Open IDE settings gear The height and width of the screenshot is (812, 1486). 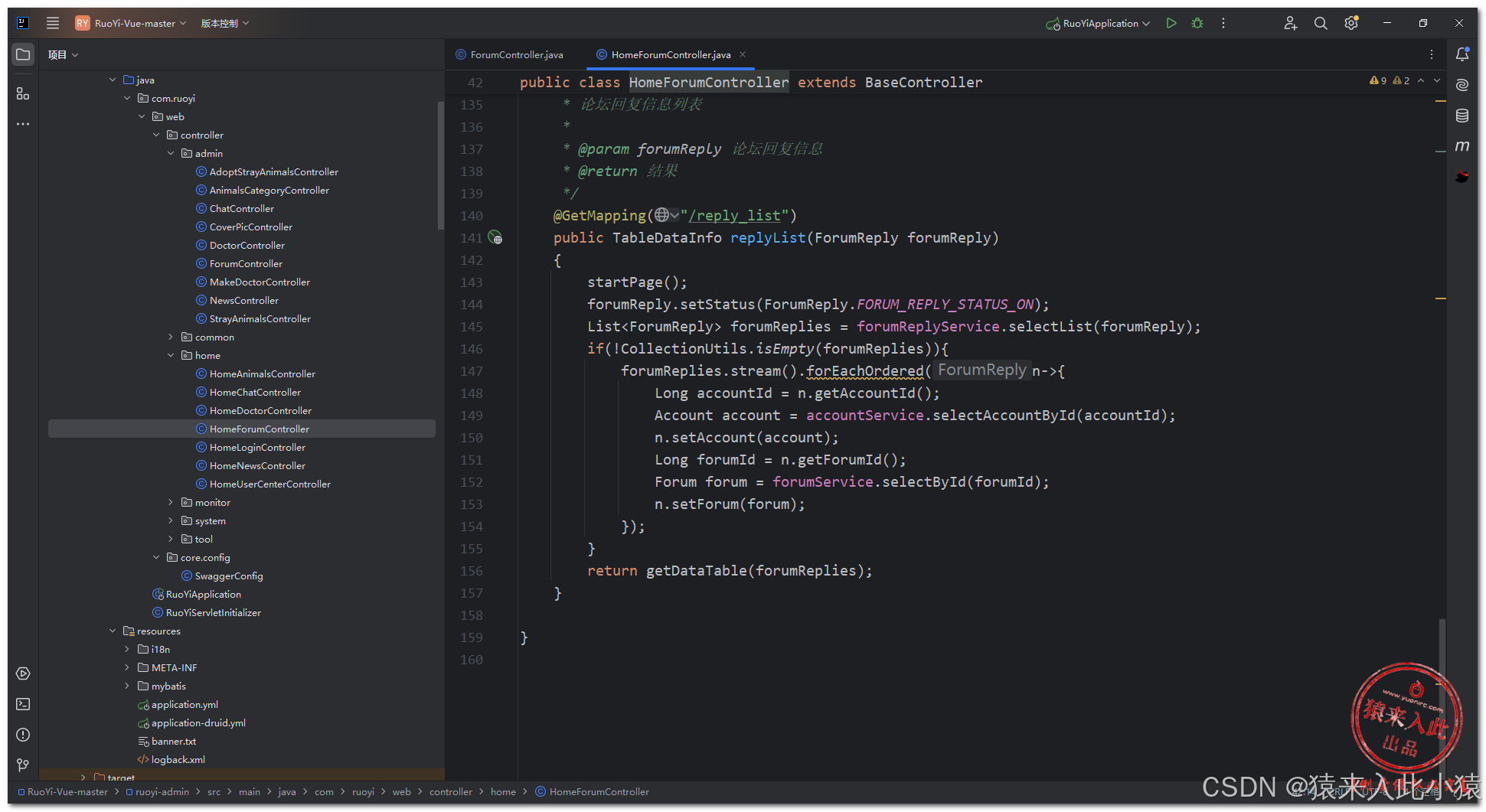pyautogui.click(x=1351, y=23)
